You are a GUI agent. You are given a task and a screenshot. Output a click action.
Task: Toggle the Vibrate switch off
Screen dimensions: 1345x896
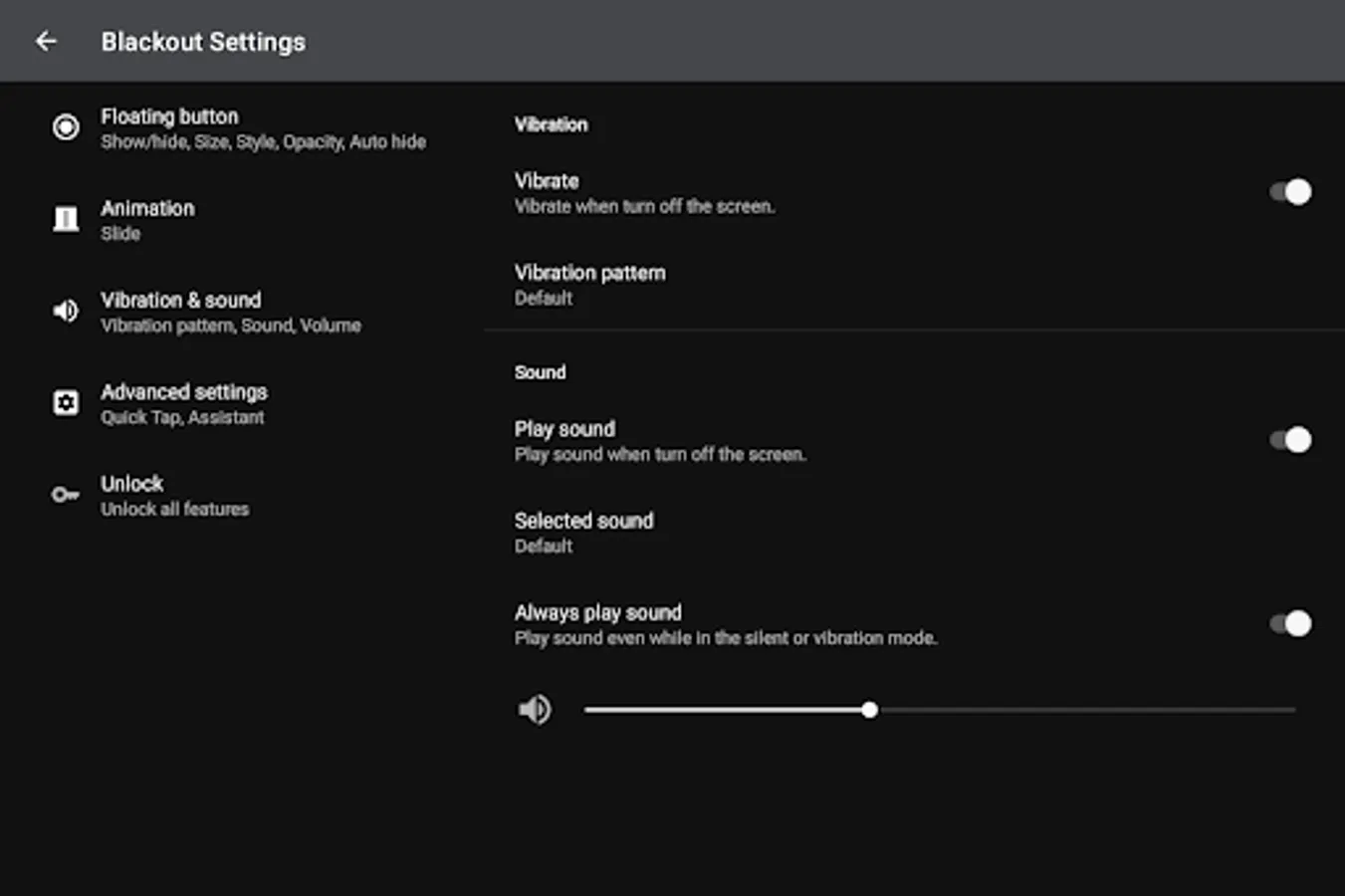[1290, 191]
